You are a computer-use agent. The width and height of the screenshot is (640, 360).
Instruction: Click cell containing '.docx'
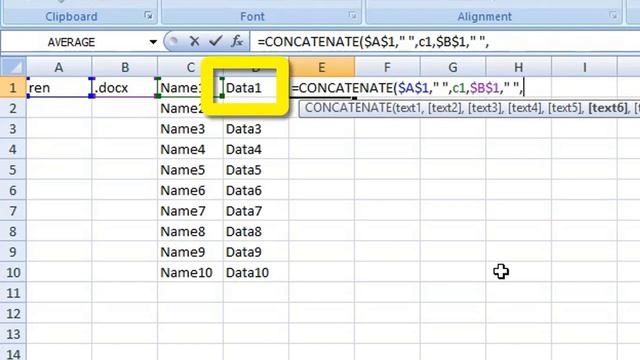click(x=125, y=87)
